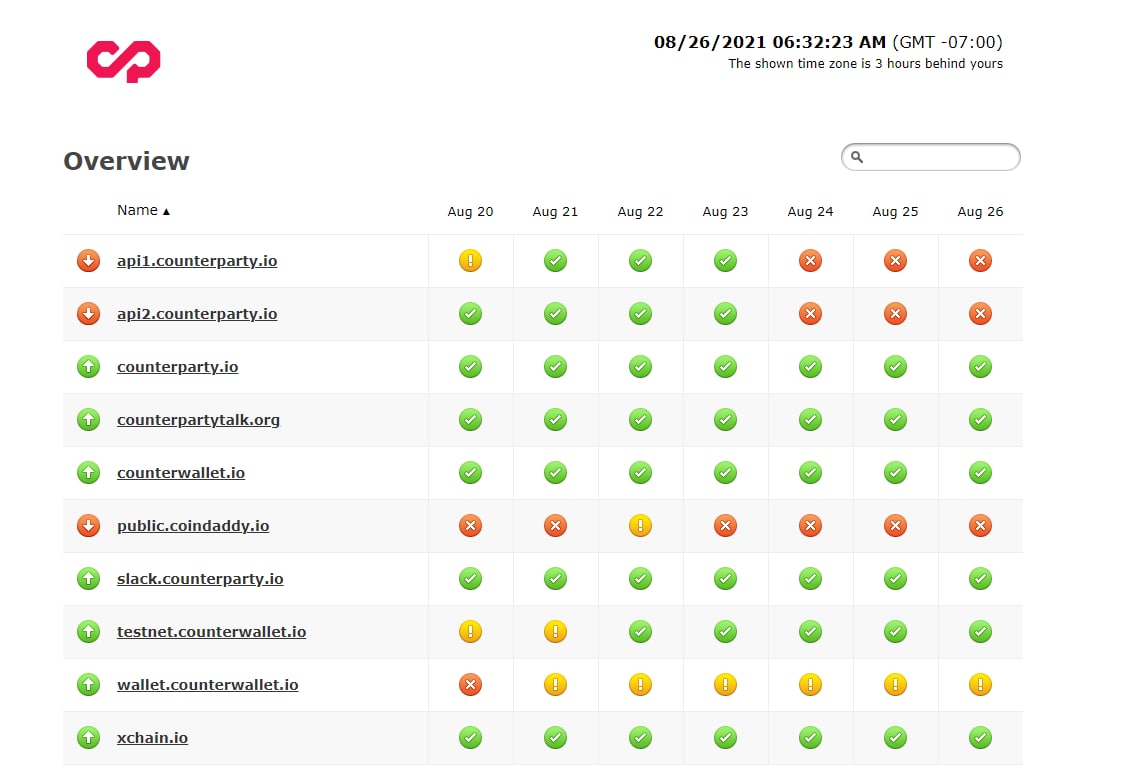Open counterpartytalk.org link

[x=199, y=420]
